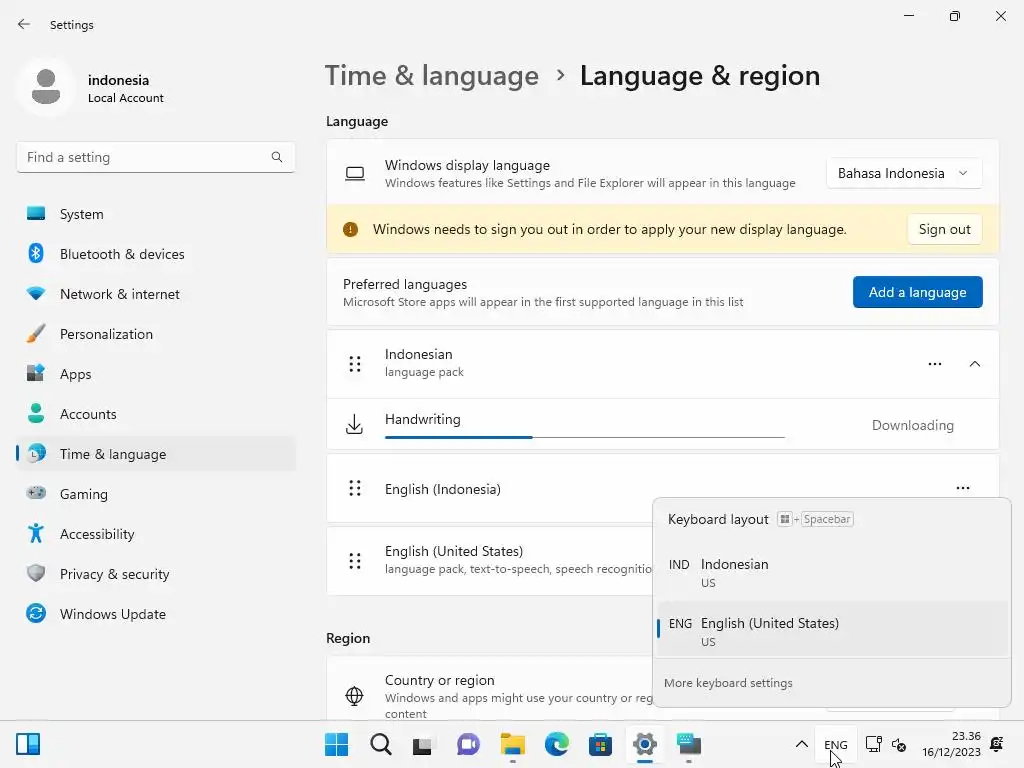Open System settings
This screenshot has width=1024, height=768.
155,214
